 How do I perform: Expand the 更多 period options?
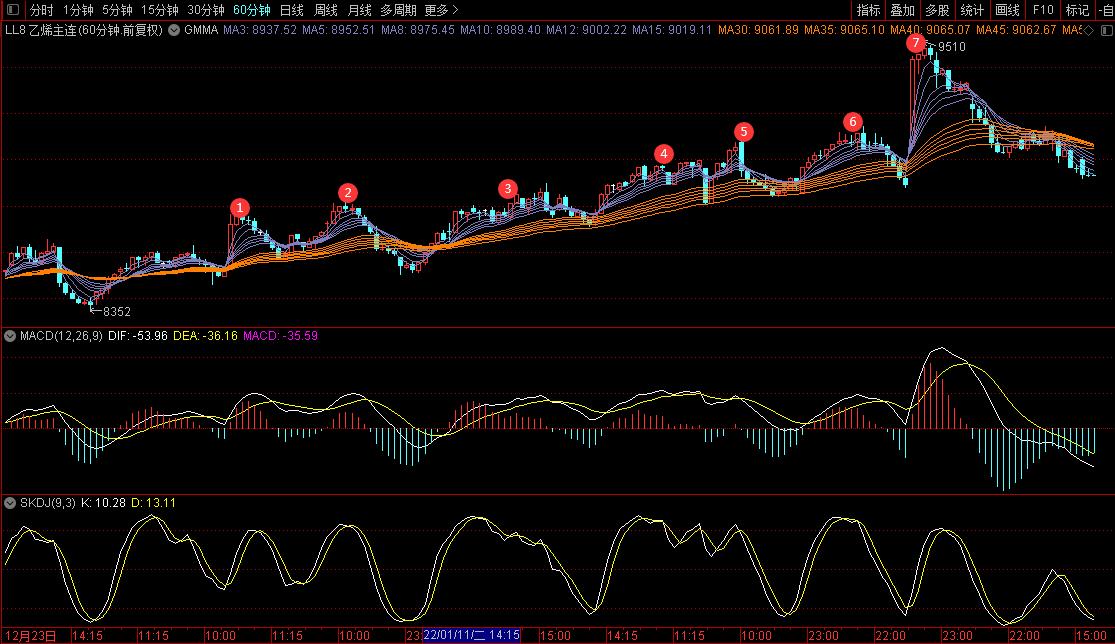pos(441,10)
